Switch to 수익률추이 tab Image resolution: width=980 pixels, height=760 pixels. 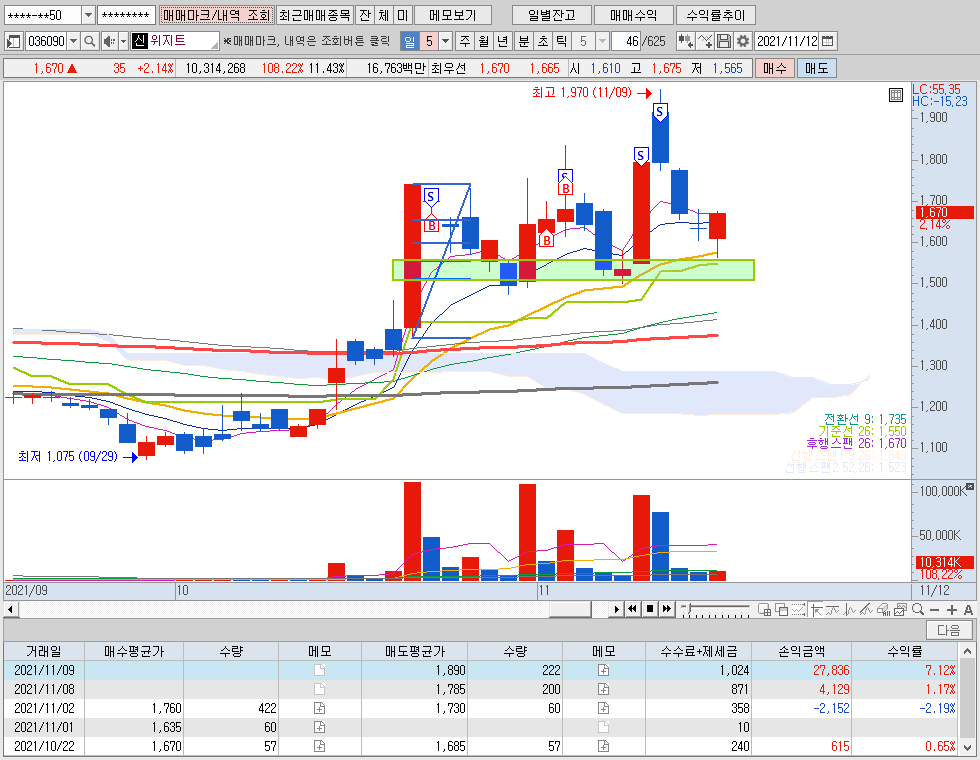(x=716, y=15)
